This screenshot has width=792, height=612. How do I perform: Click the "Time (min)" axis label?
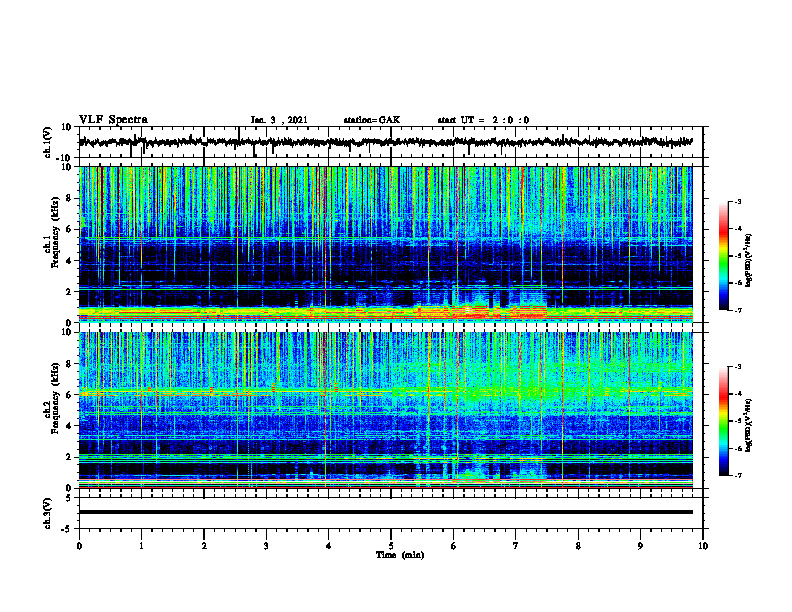coord(400,555)
